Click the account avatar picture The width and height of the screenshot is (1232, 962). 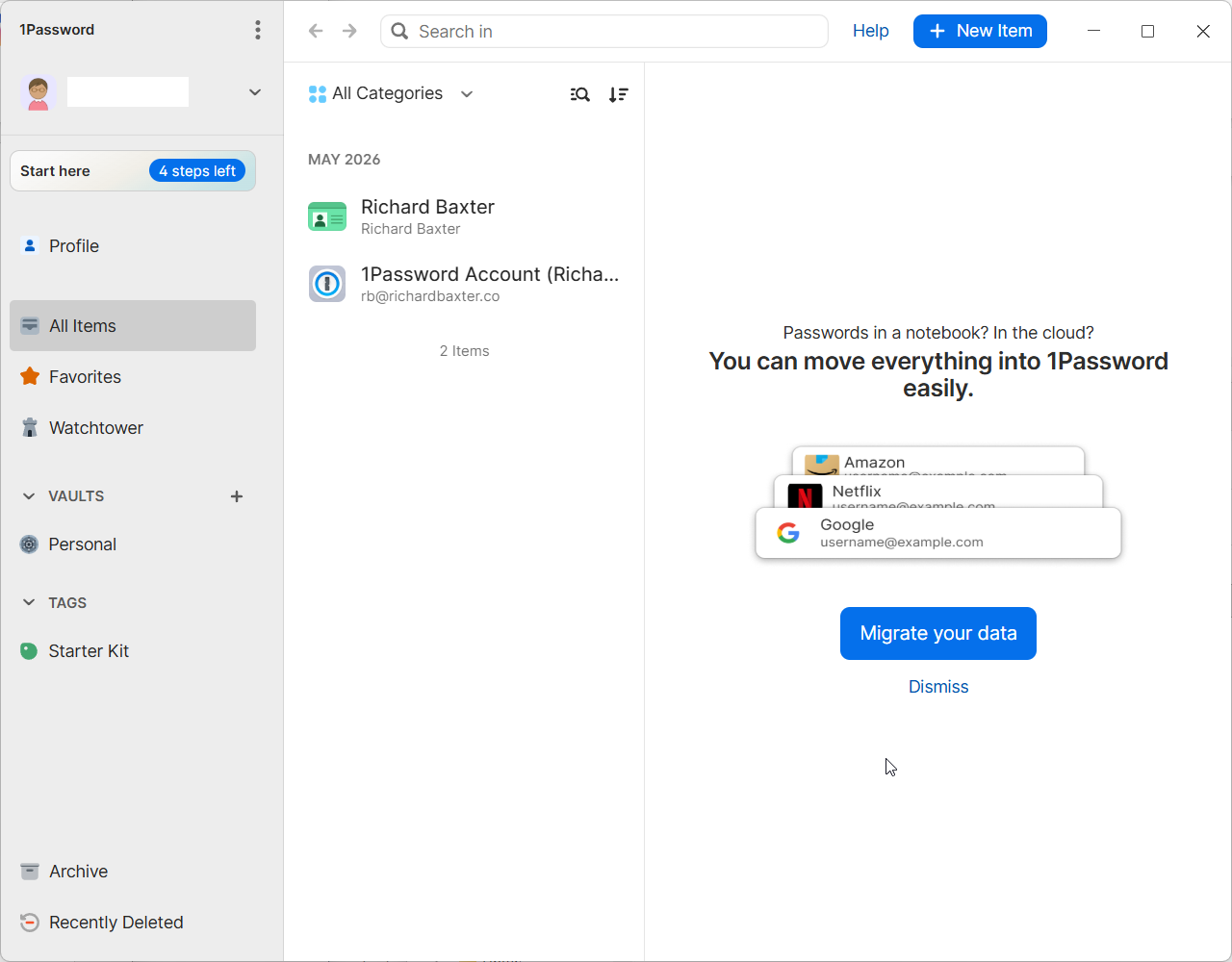point(38,92)
